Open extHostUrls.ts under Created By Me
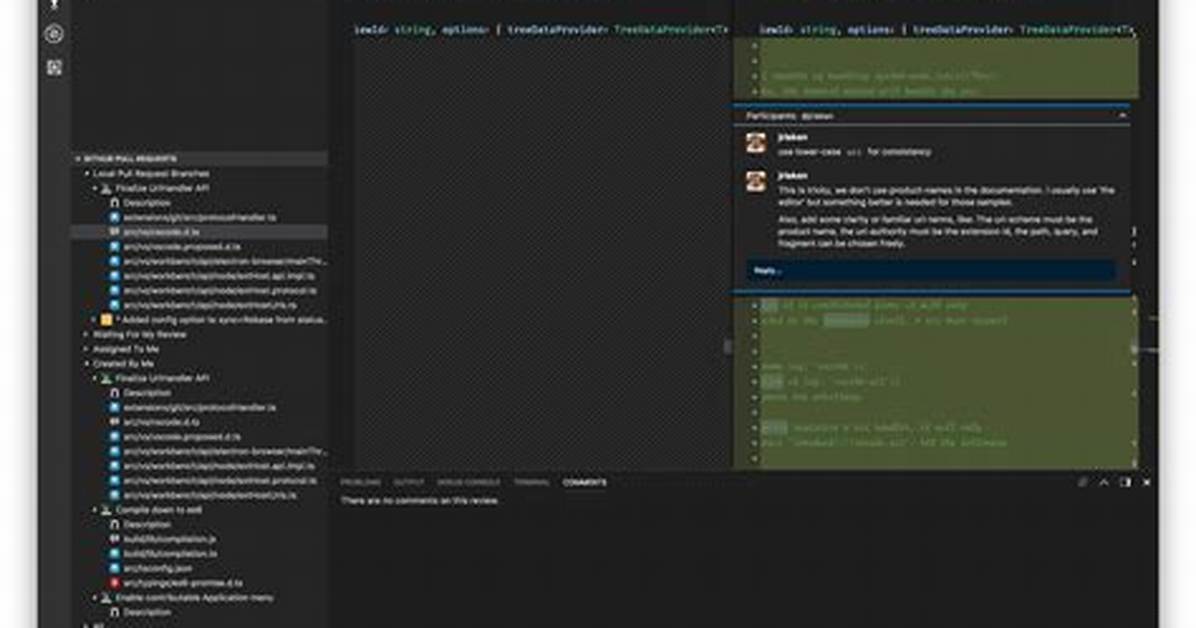The height and width of the screenshot is (628, 1196). coord(210,495)
